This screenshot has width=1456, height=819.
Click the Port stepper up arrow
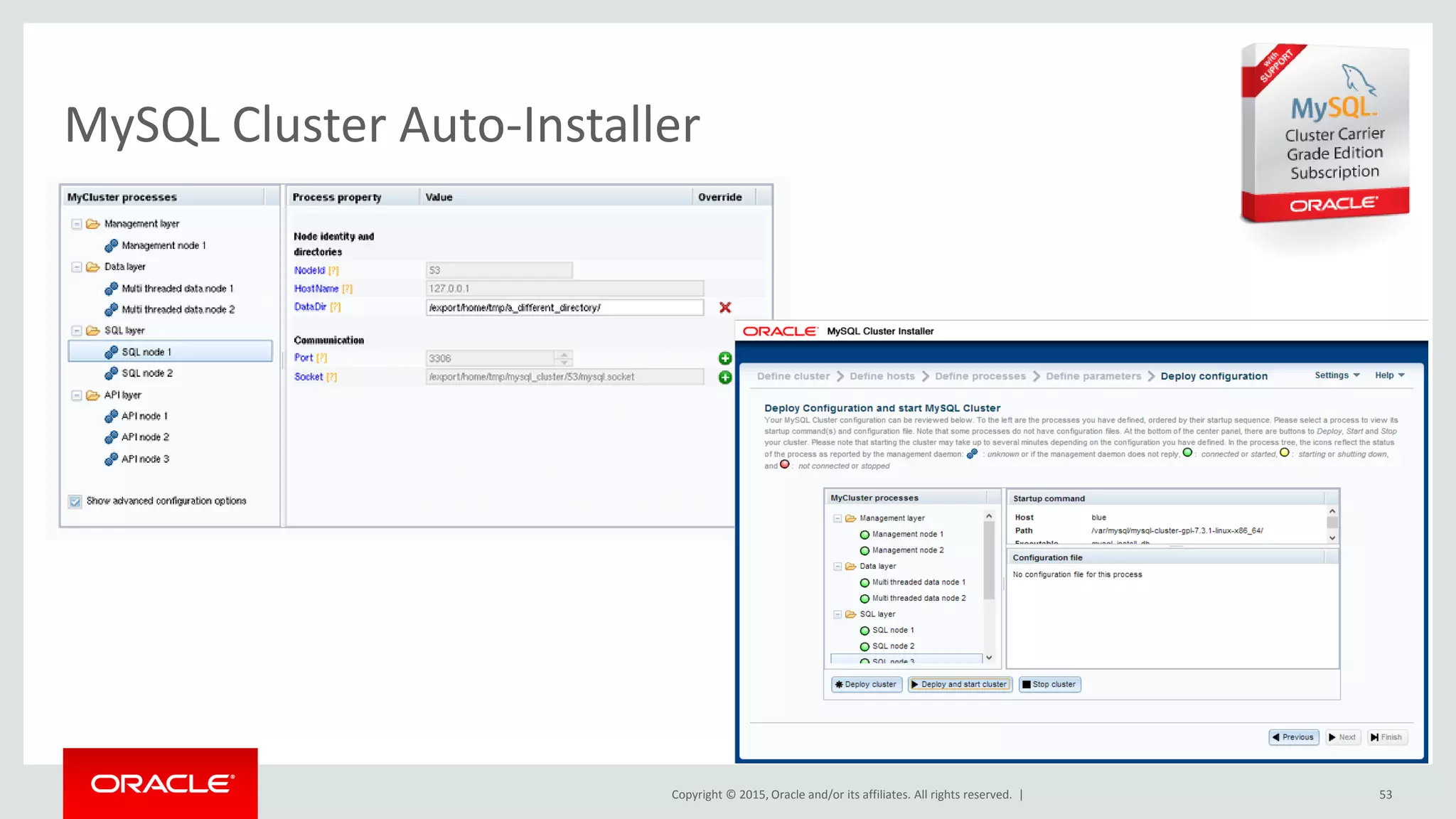[564, 354]
